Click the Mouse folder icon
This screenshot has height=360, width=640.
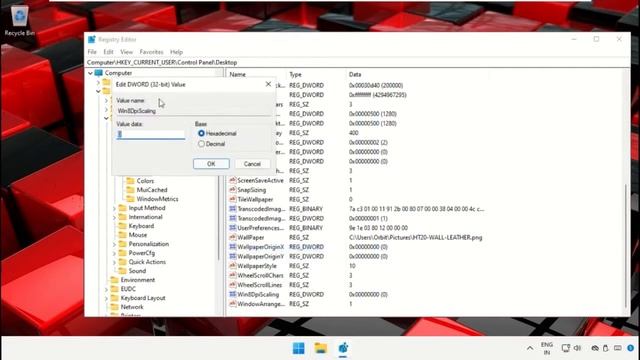click(x=122, y=235)
